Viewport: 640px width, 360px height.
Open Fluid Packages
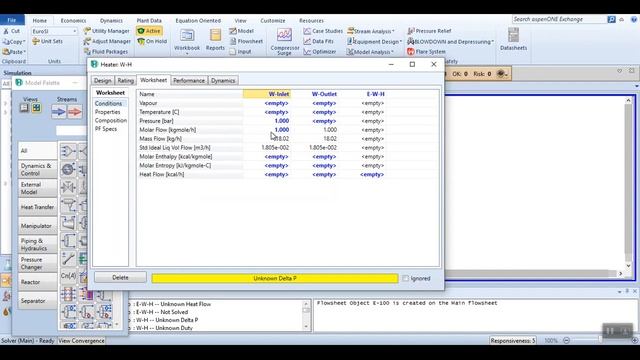click(x=106, y=52)
